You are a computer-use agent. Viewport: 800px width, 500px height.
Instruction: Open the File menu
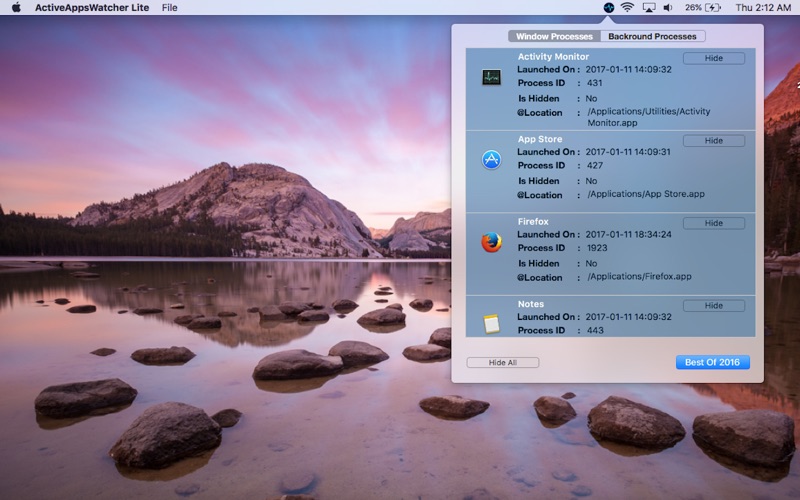pos(169,8)
